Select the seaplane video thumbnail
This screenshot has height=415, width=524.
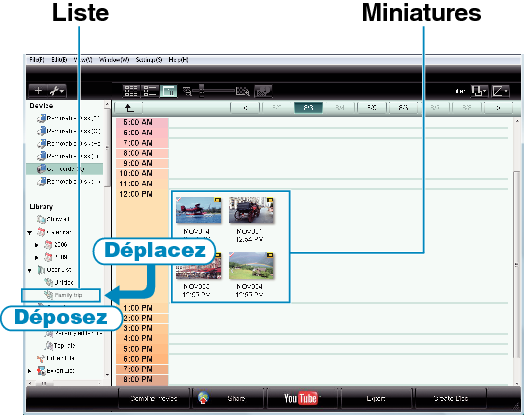[x=199, y=210]
